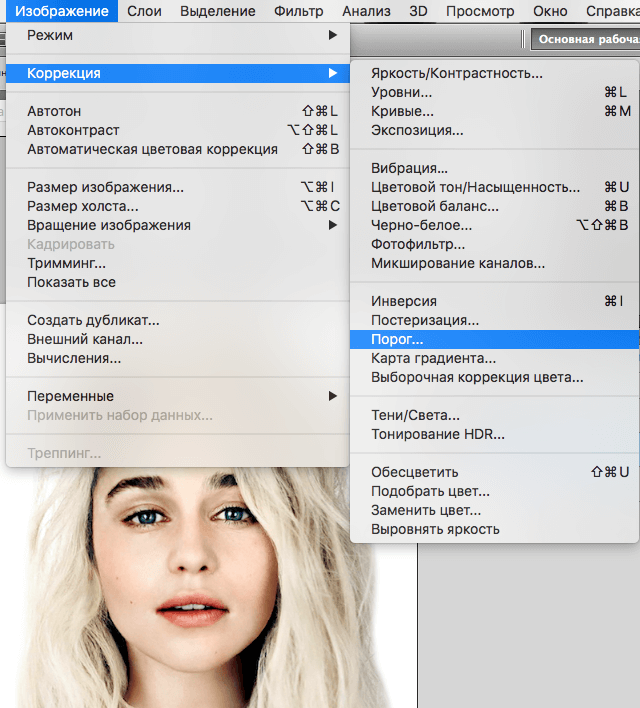This screenshot has width=640, height=708.
Task: Open the Просмотр menu
Action: [480, 11]
